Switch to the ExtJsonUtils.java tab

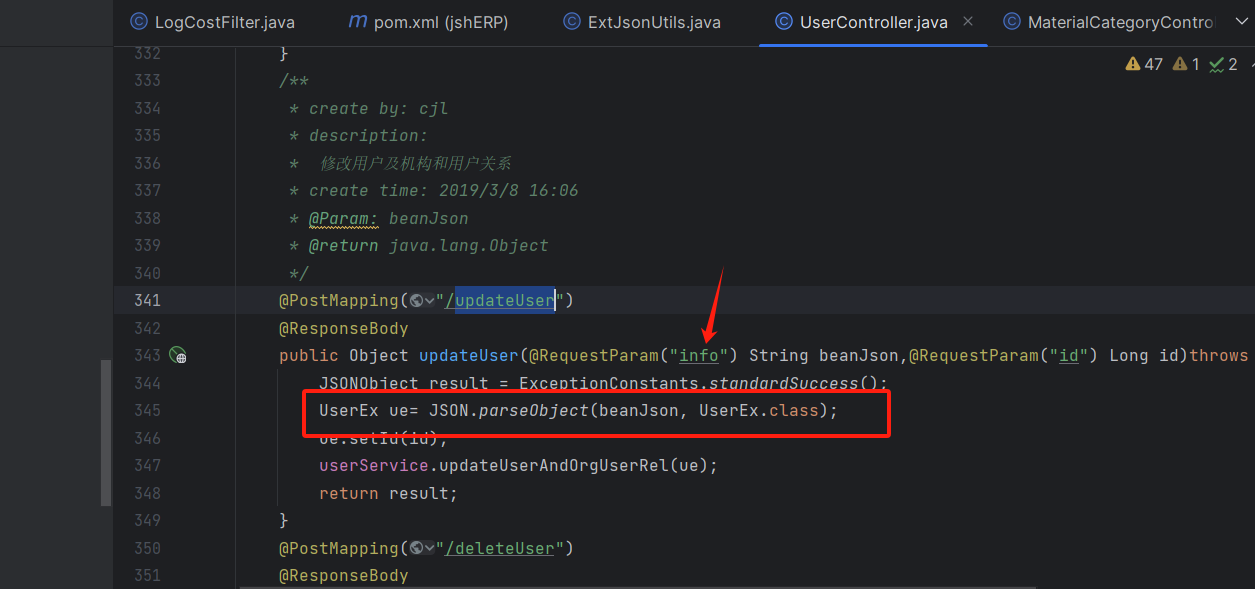(642, 22)
